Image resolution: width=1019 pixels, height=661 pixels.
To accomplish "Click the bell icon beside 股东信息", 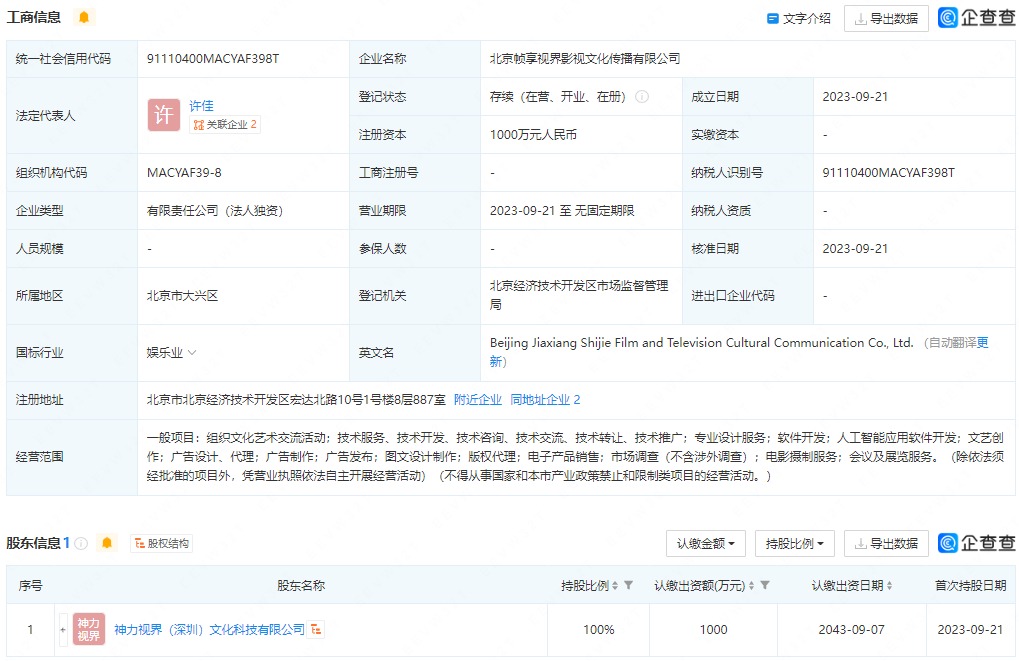I will point(107,543).
